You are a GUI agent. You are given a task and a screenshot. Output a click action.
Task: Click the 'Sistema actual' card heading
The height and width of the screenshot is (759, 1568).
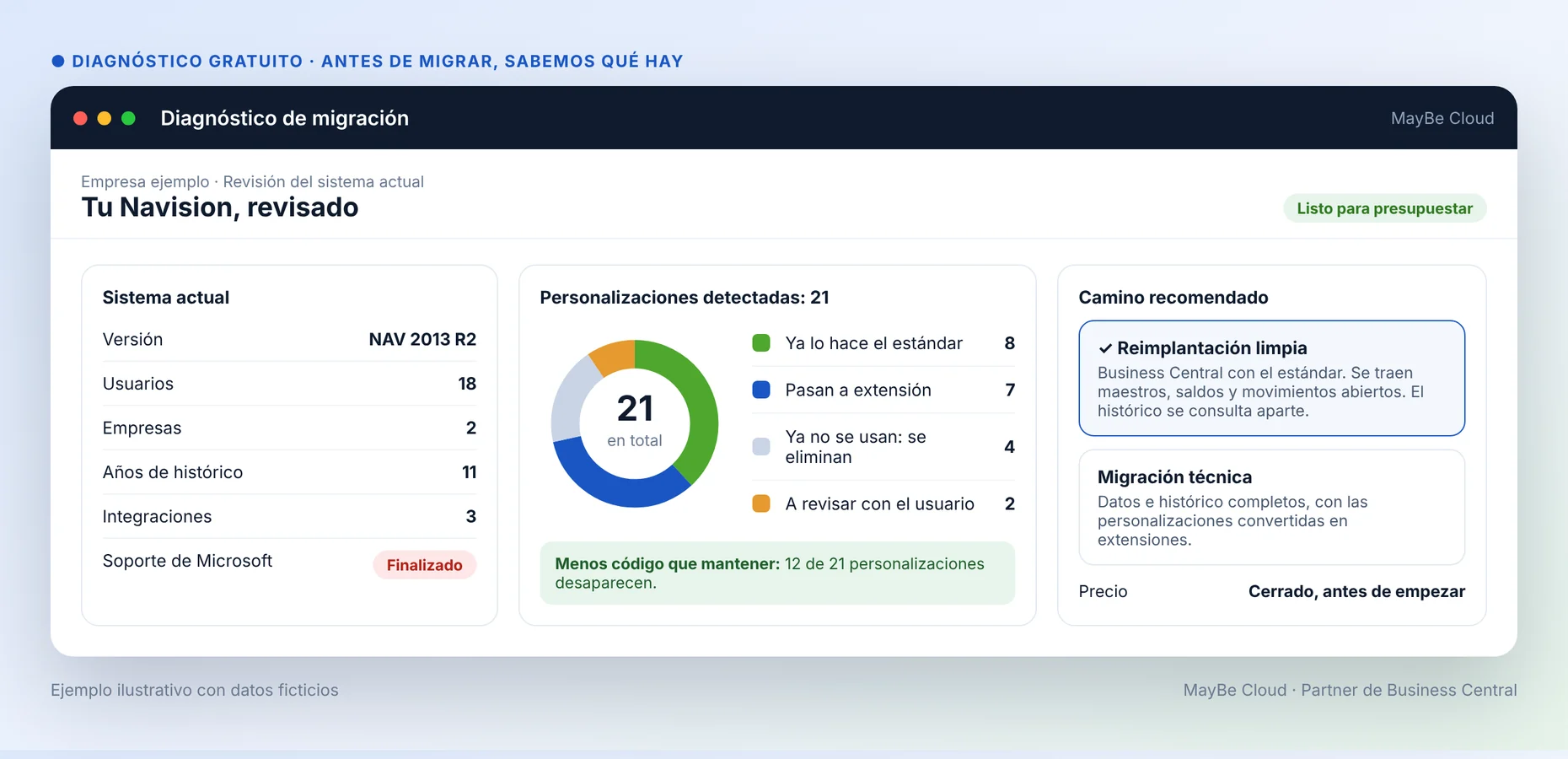[166, 297]
